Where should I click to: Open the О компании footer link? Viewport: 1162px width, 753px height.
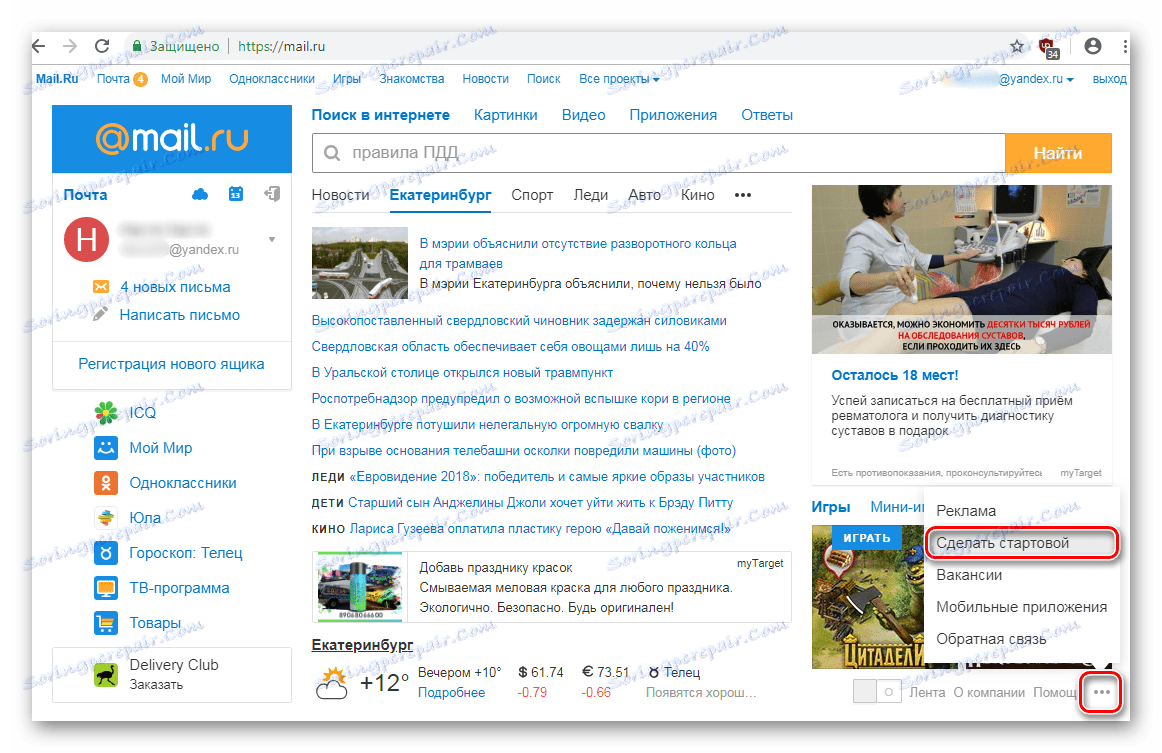(989, 692)
